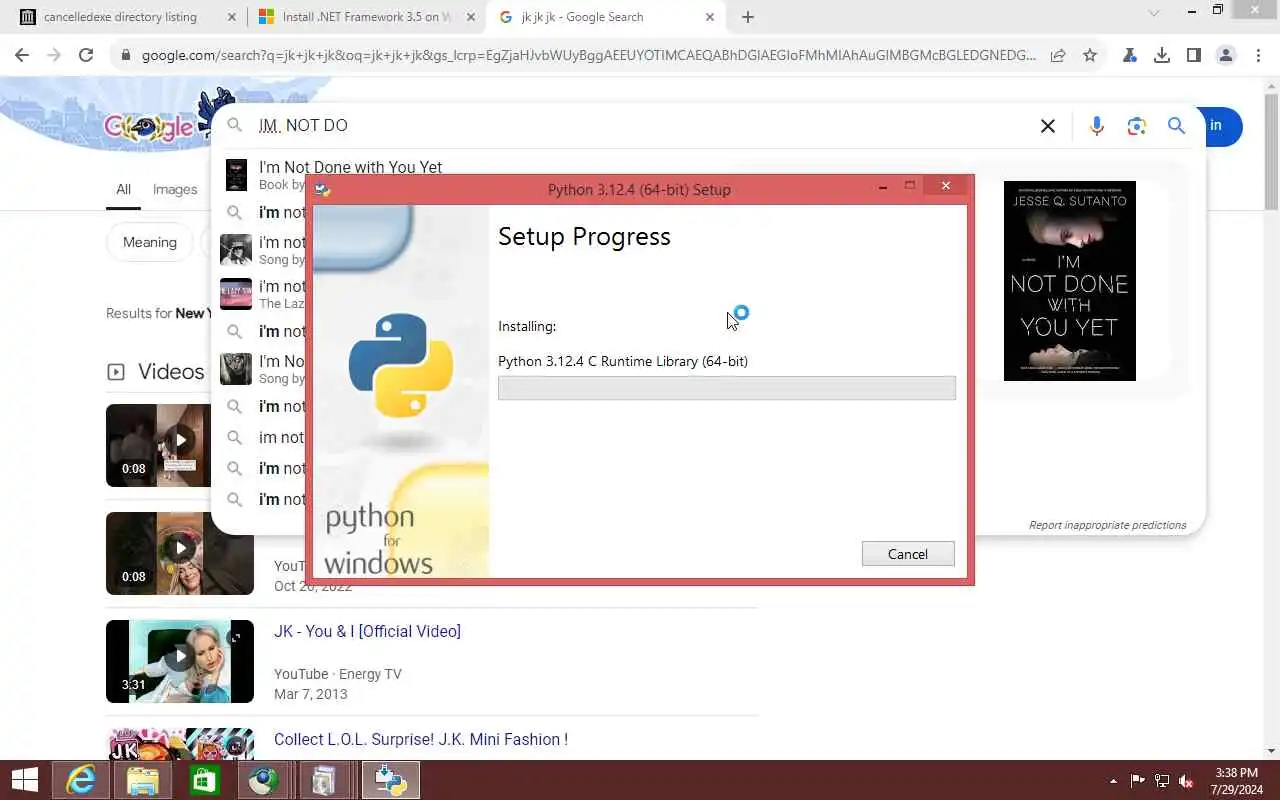Click the Chrome address bar URL

tap(588, 56)
